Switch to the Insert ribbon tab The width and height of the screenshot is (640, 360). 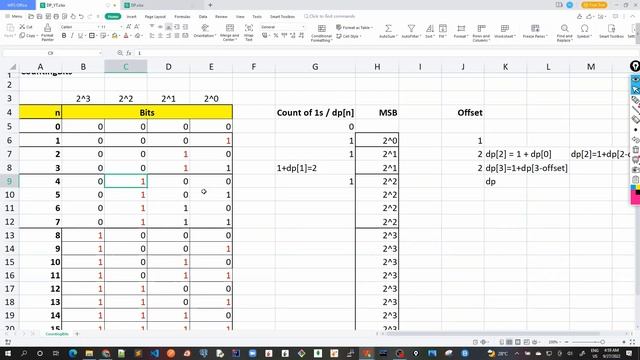pyautogui.click(x=131, y=17)
